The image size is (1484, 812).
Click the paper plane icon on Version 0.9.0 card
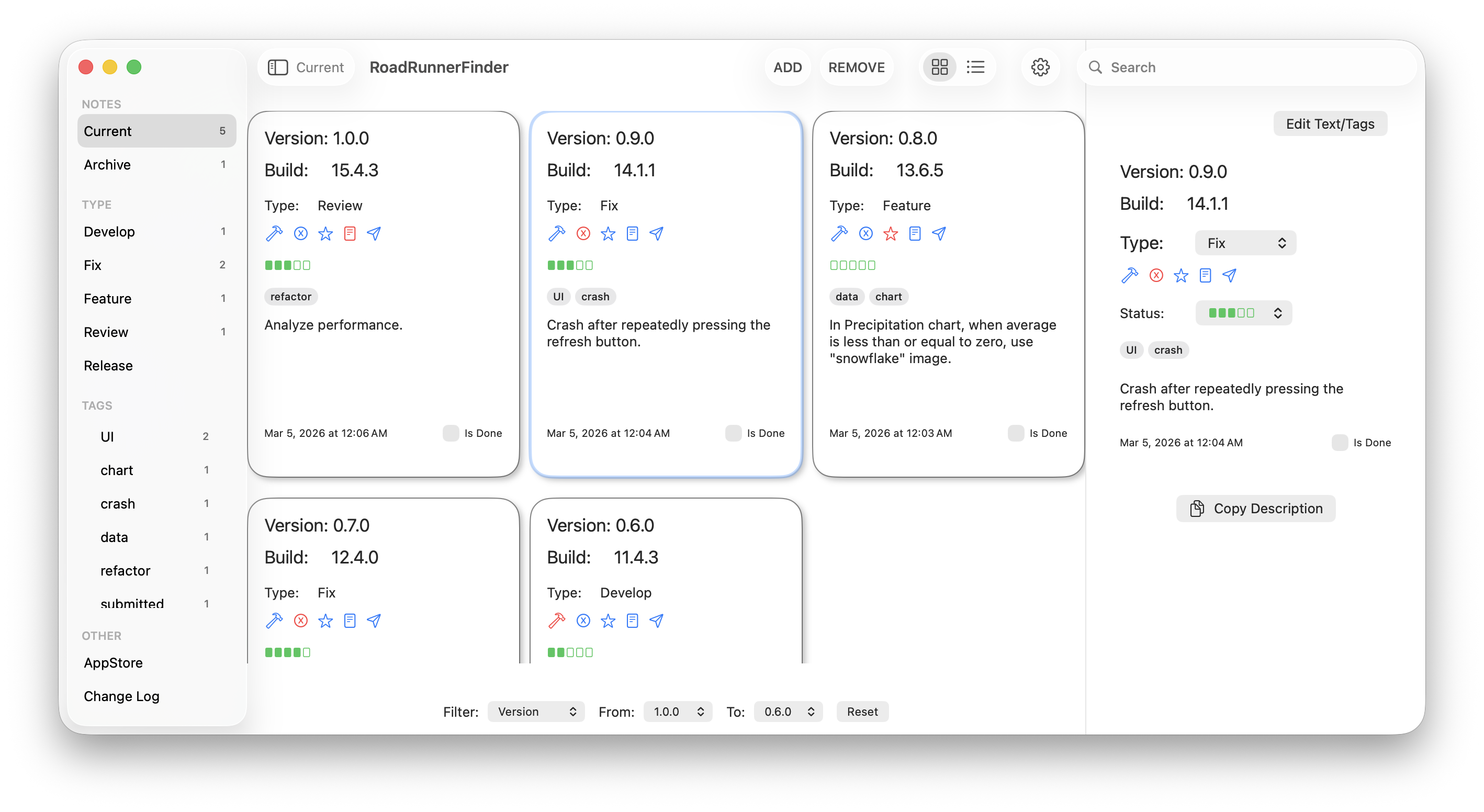pyautogui.click(x=656, y=233)
